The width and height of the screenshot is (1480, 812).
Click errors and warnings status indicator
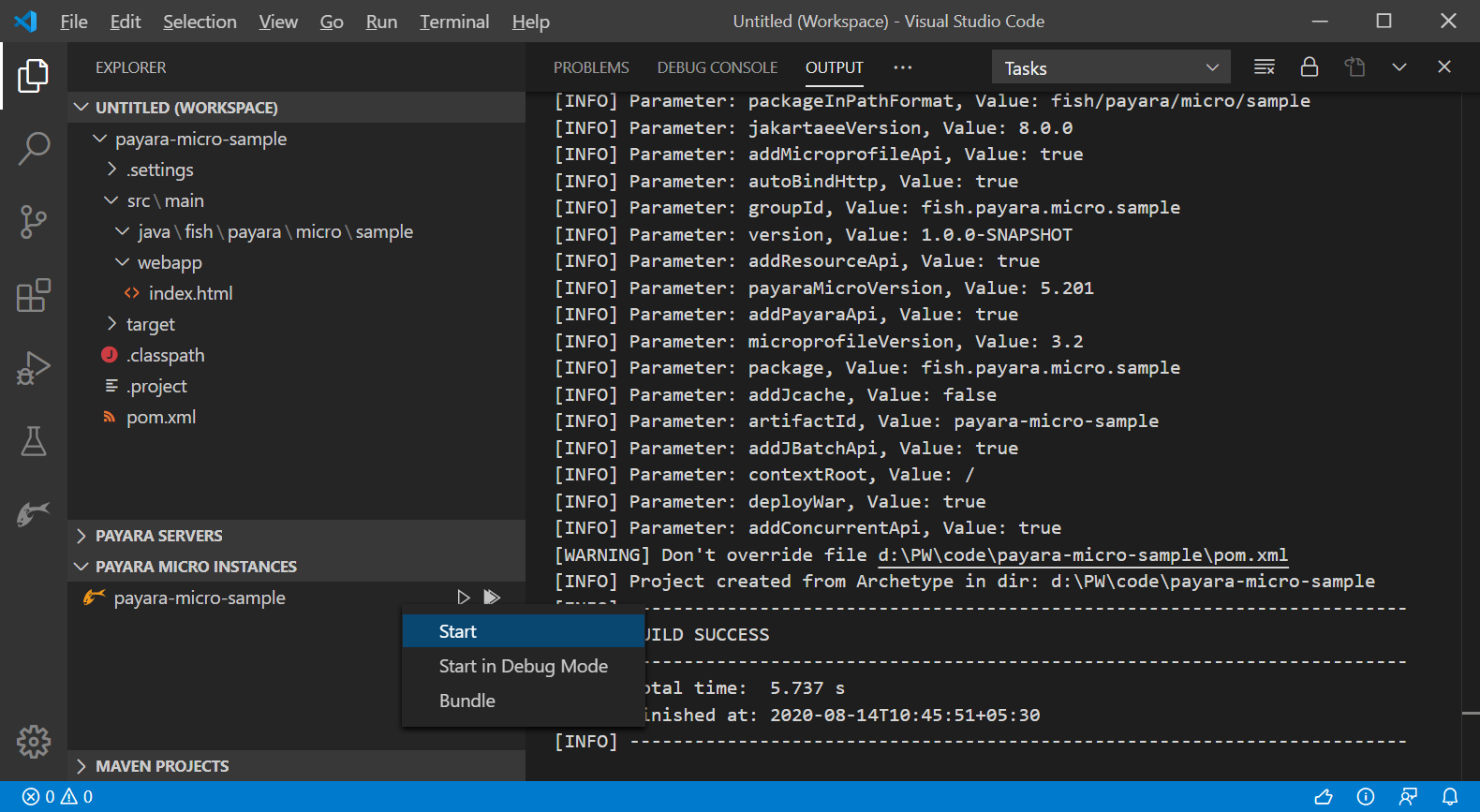(57, 797)
